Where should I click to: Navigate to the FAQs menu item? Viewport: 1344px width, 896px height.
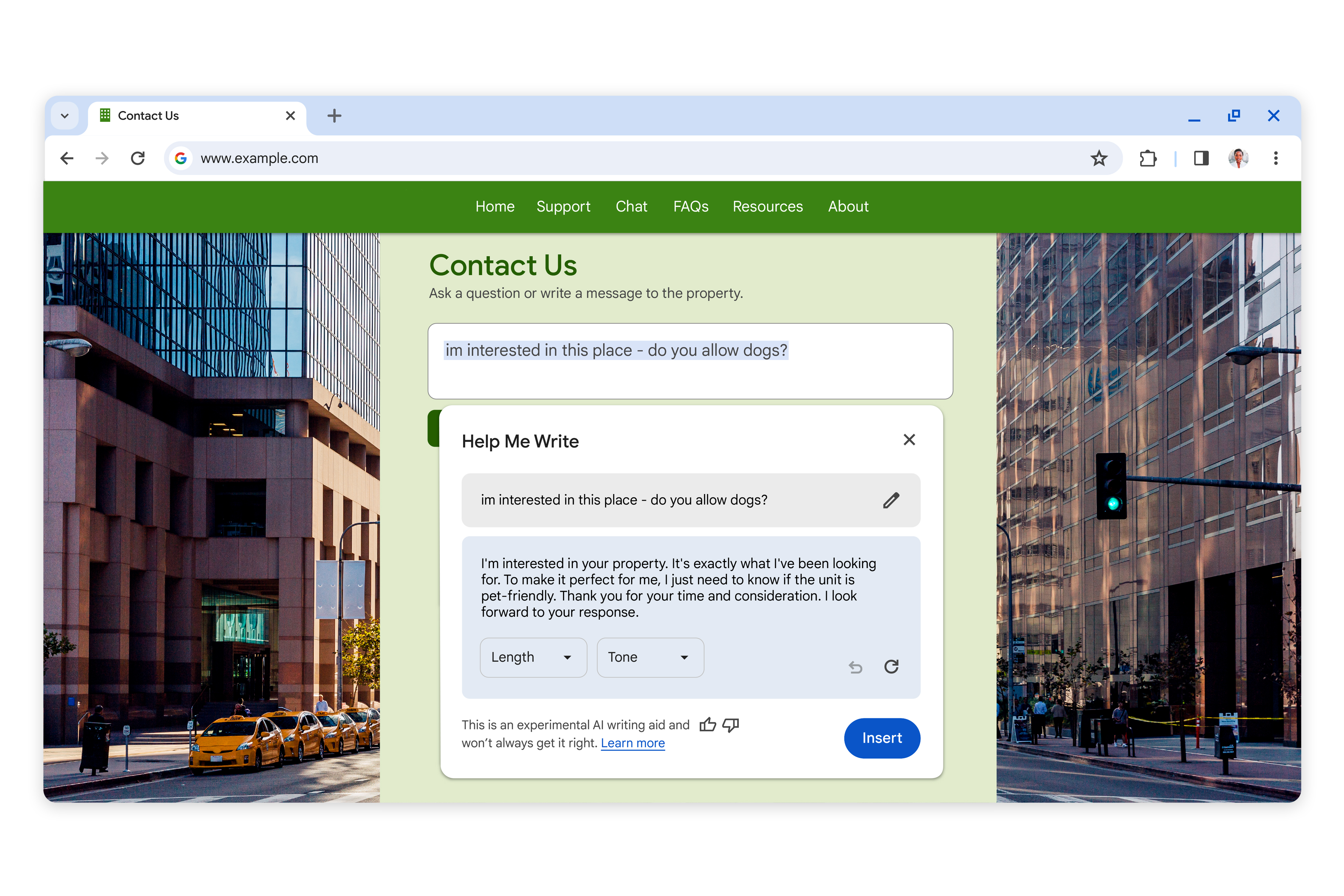[691, 206]
